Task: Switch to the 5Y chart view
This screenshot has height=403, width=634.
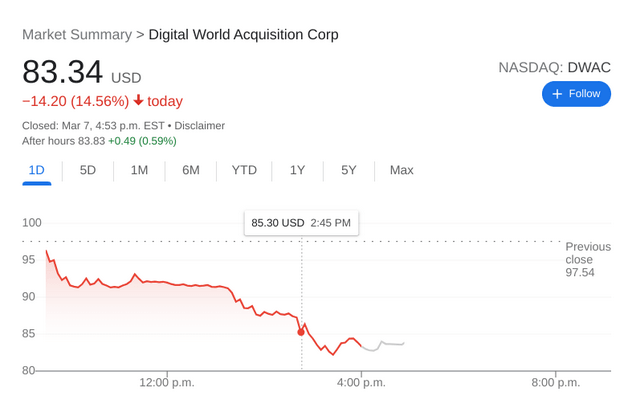Action: [x=348, y=170]
